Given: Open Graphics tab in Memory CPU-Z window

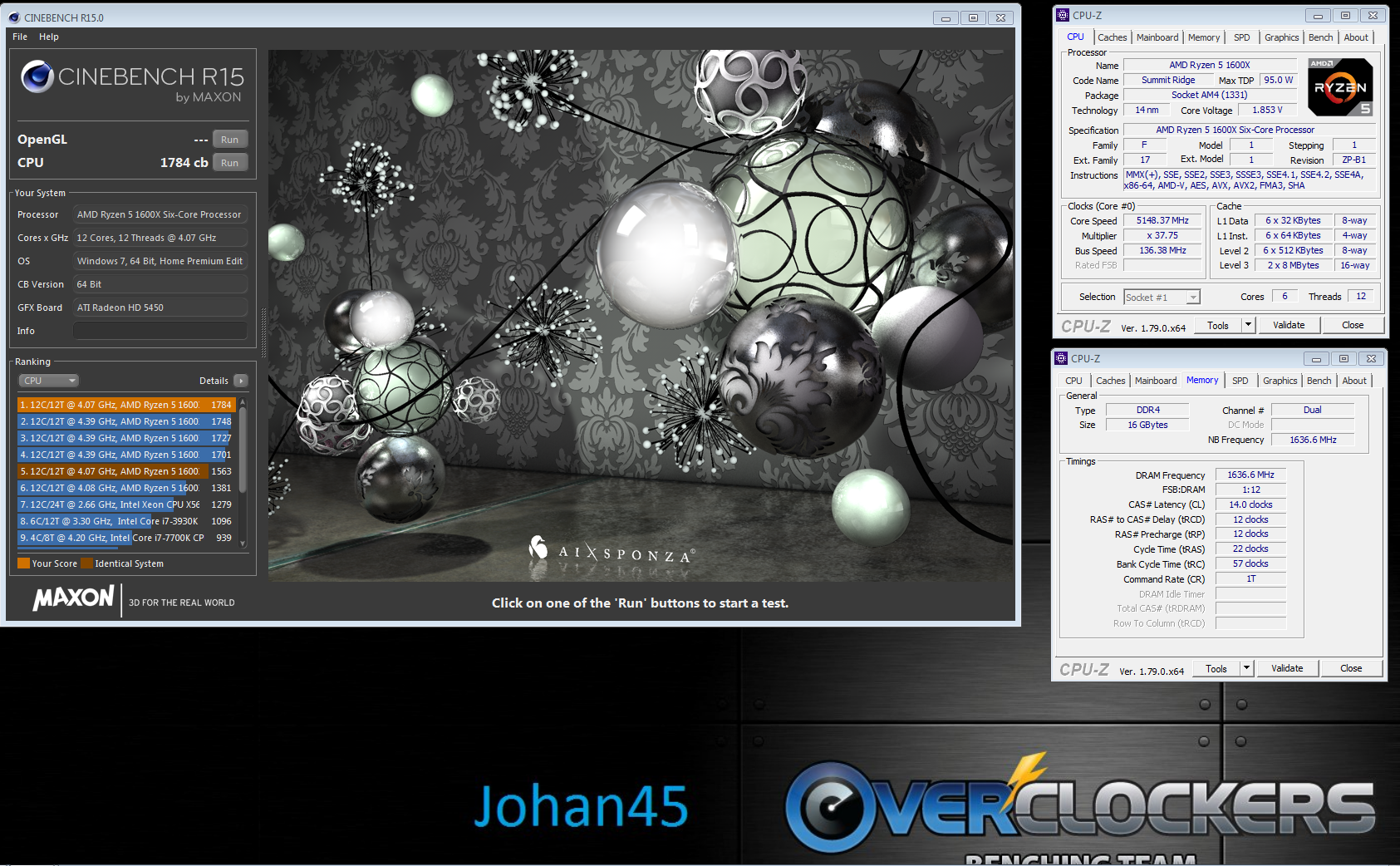Looking at the screenshot, I should pyautogui.click(x=1280, y=381).
